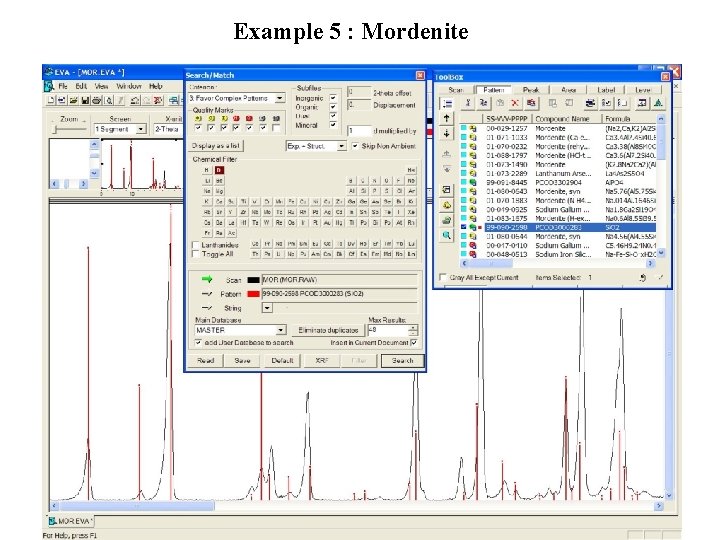Image resolution: width=720 pixels, height=540 pixels.
Task: Click the green peak triangle icon in Toolbox toolbar
Action: coord(658,103)
